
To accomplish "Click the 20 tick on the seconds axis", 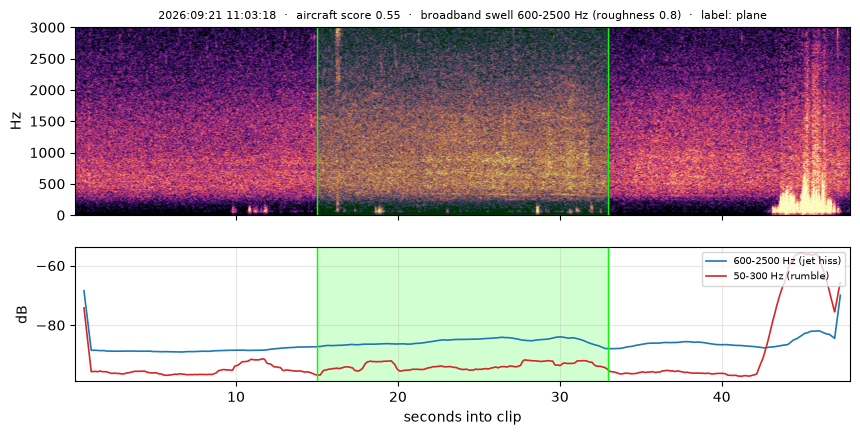I will (x=398, y=396).
